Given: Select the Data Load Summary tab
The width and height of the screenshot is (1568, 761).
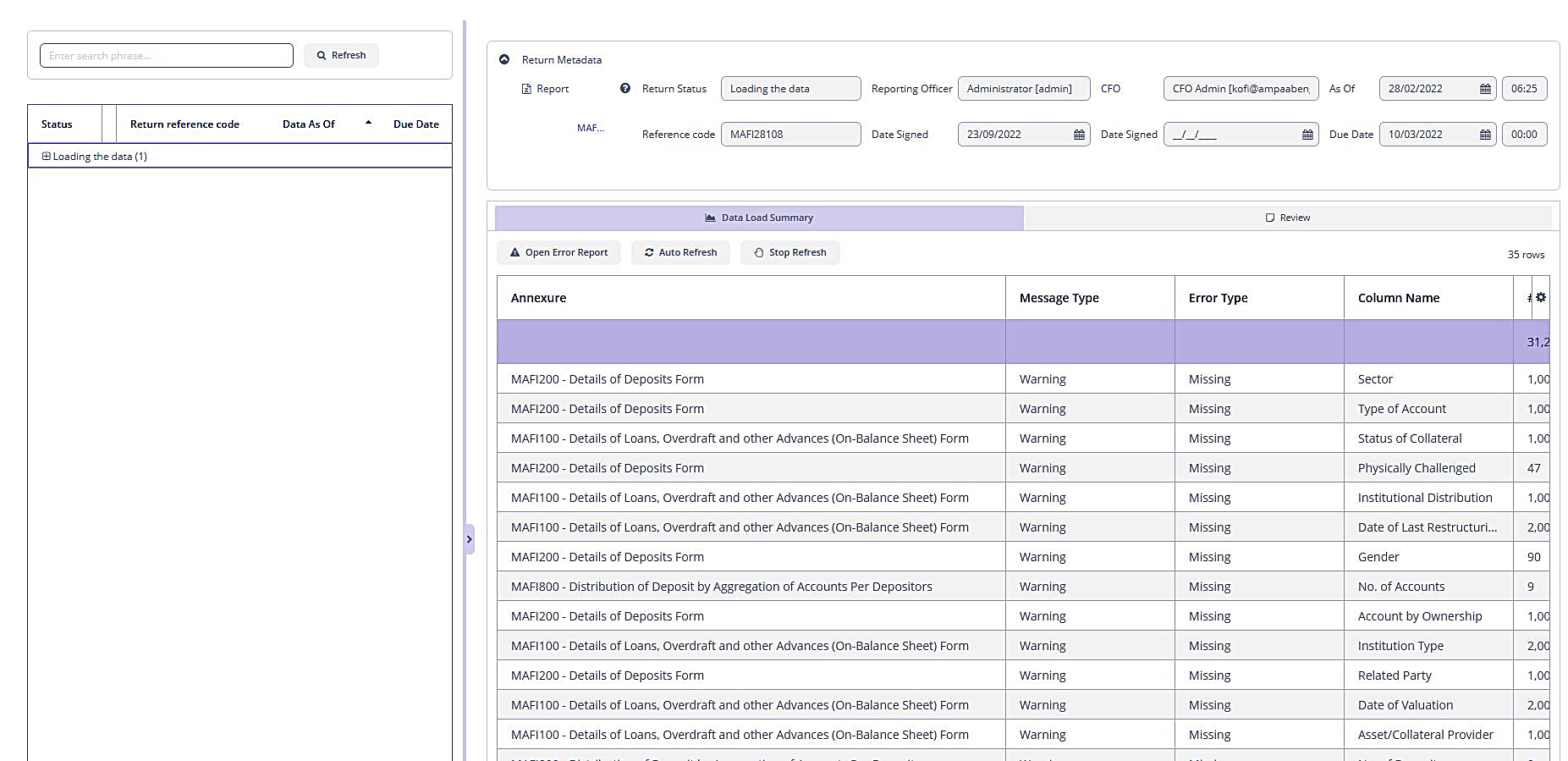Looking at the screenshot, I should pyautogui.click(x=759, y=218).
